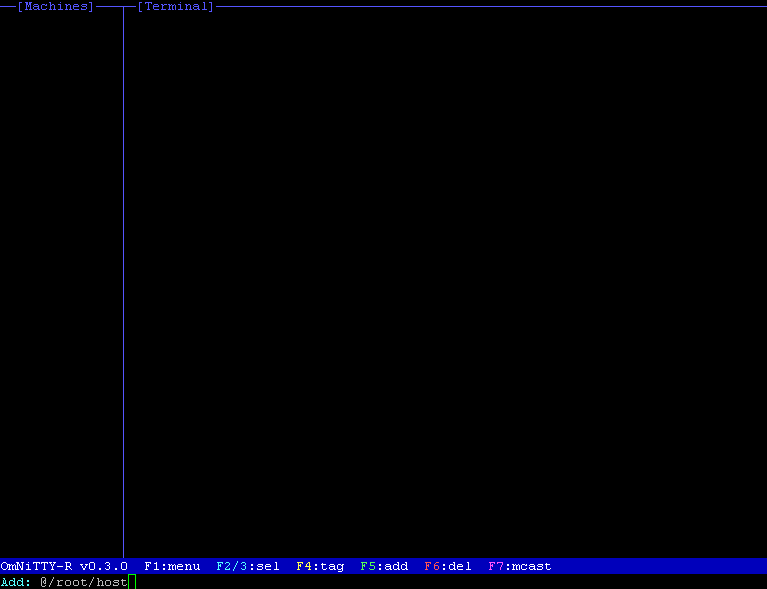This screenshot has height=589, width=767.
Task: Focus the empty Terminal pane area
Action: tap(445, 280)
